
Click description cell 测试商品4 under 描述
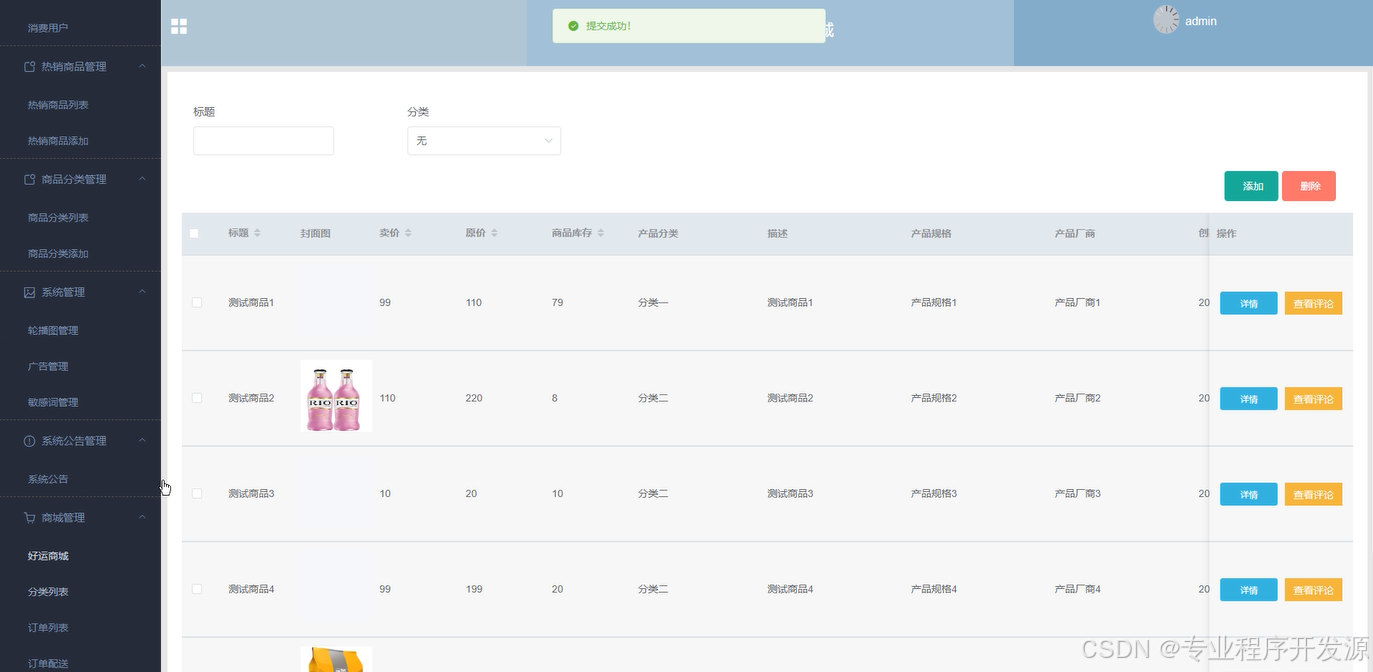[x=790, y=589]
